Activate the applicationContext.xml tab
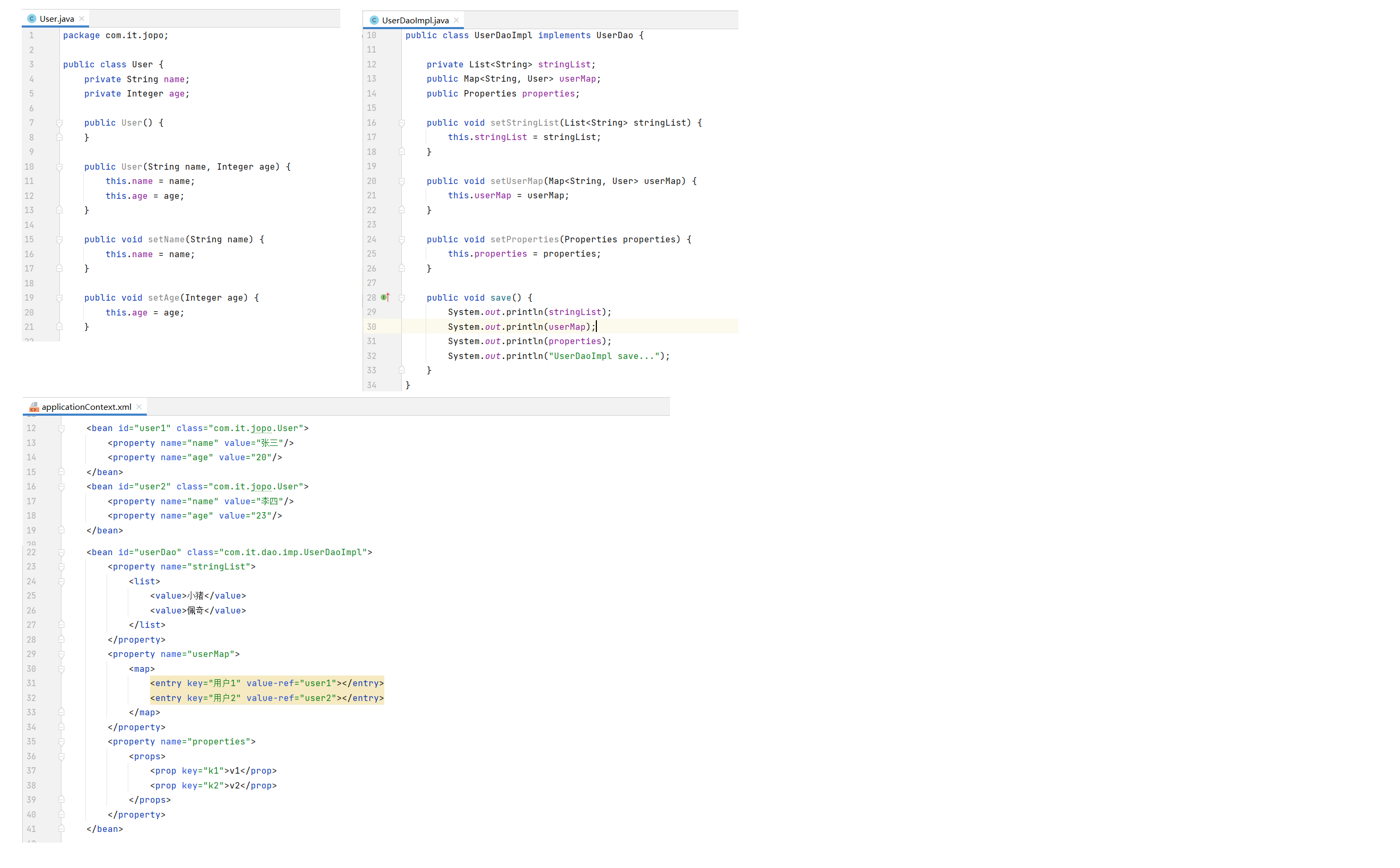 click(x=86, y=407)
